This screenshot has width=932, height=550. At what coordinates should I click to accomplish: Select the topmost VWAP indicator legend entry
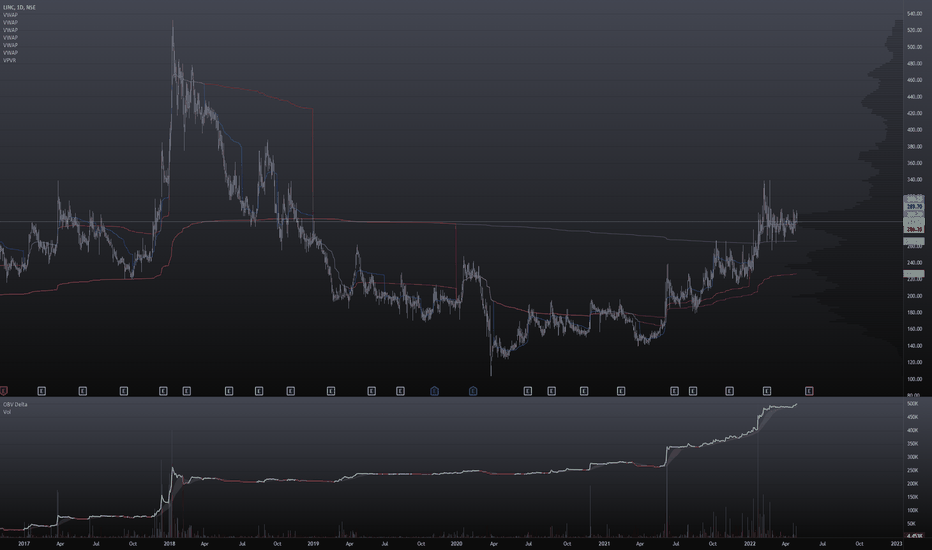[10, 15]
